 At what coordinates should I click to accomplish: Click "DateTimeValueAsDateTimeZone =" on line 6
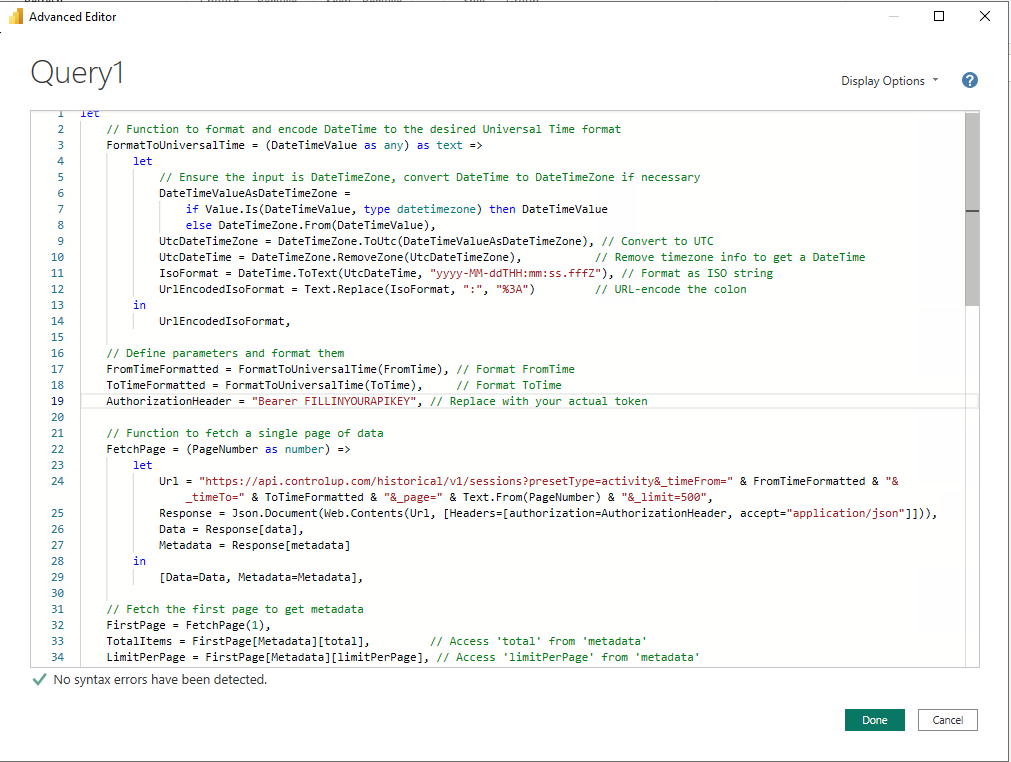(255, 193)
